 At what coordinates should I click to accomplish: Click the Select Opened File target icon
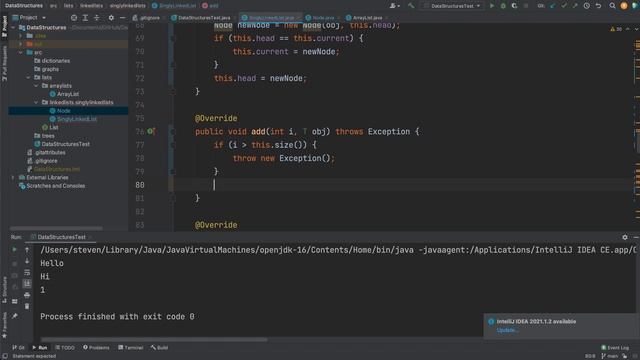tap(74, 18)
